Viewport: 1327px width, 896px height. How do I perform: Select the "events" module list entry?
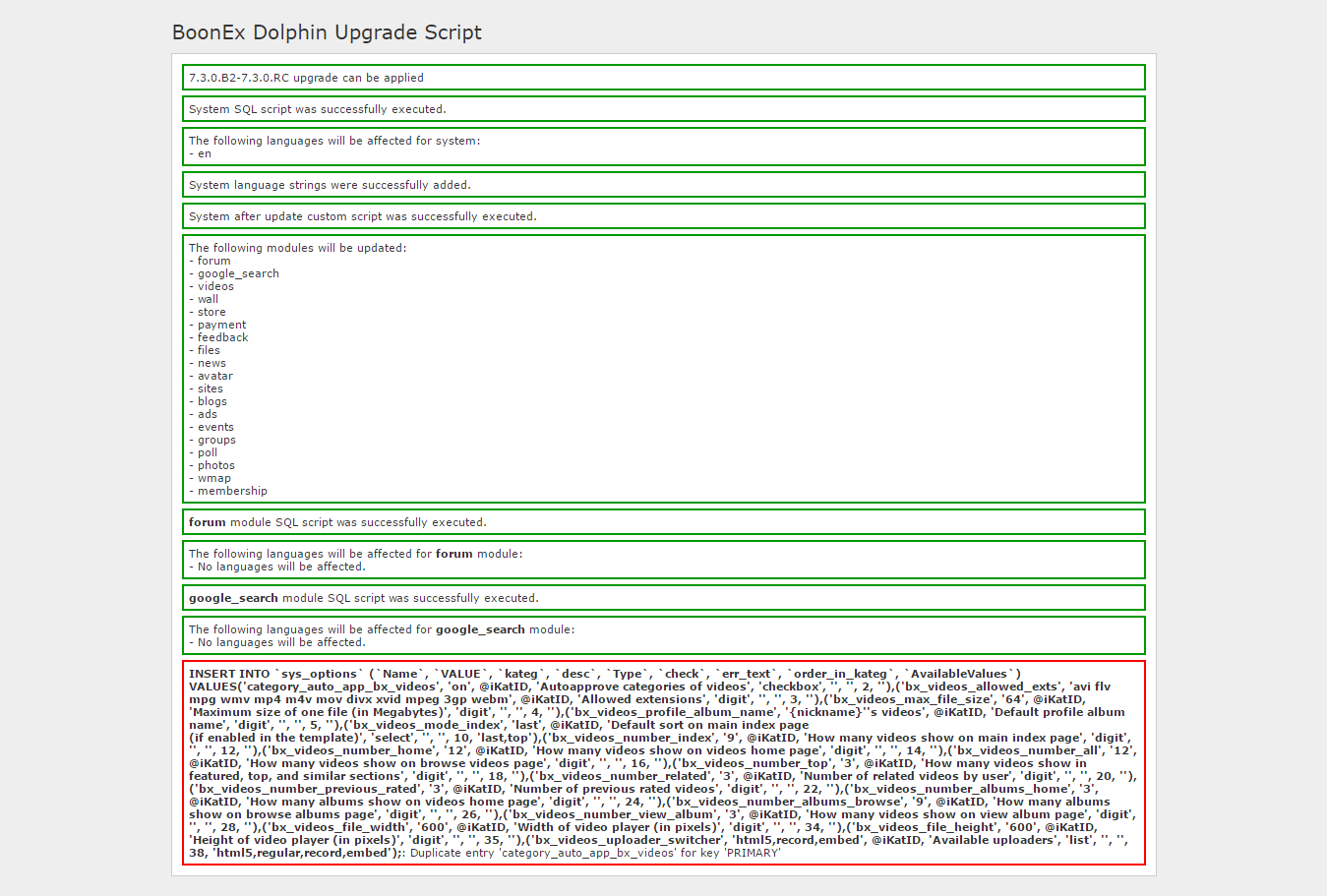click(215, 428)
